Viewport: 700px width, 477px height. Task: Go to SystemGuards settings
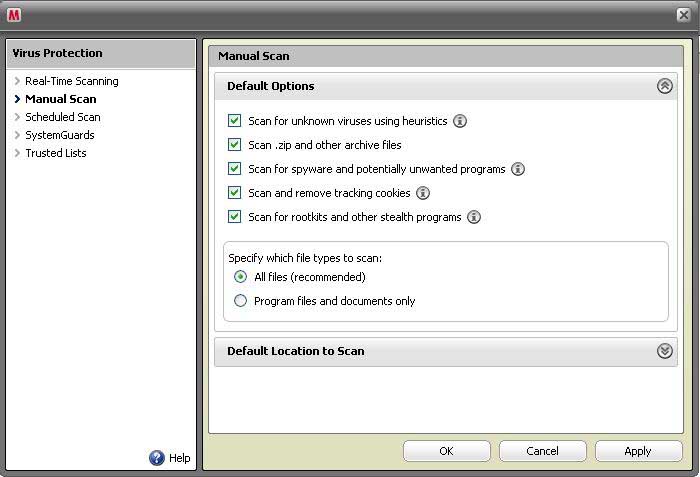pos(60,135)
